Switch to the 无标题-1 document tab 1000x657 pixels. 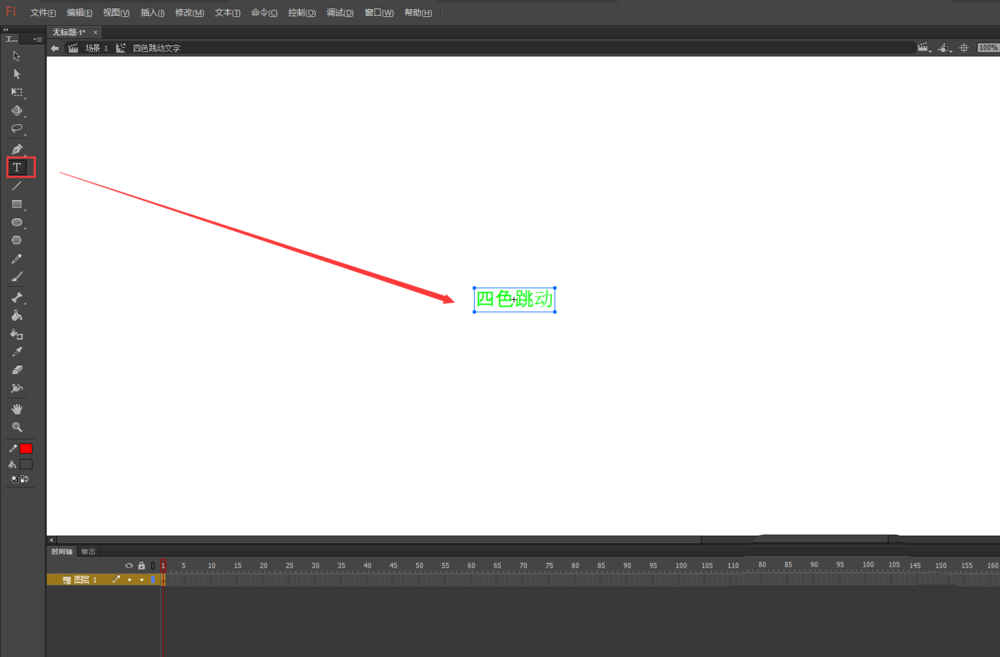click(x=69, y=32)
